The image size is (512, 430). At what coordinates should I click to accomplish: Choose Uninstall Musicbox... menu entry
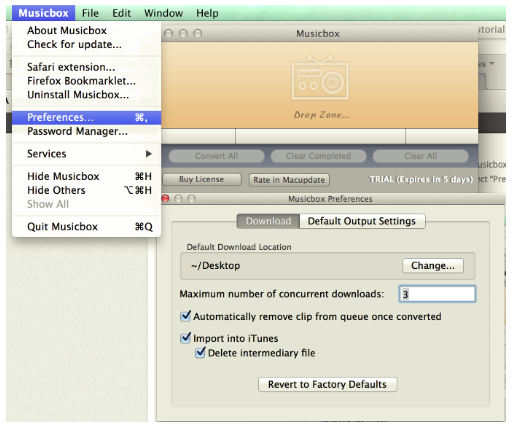pyautogui.click(x=87, y=95)
